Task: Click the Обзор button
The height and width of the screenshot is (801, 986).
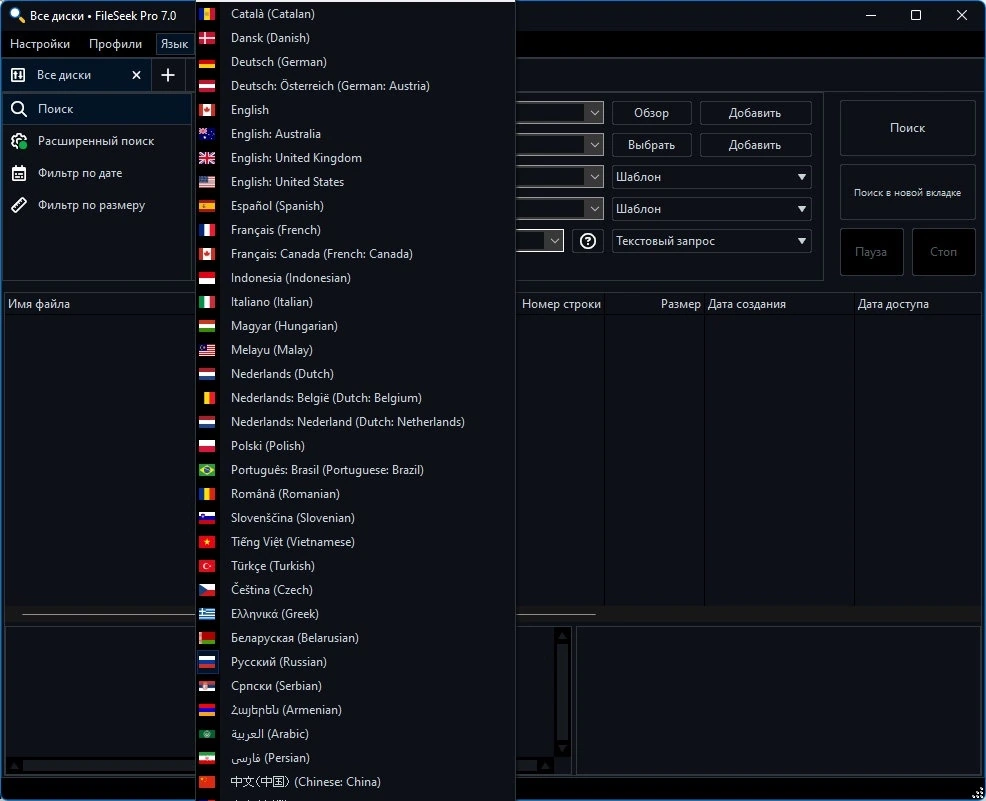Action: pyautogui.click(x=651, y=113)
